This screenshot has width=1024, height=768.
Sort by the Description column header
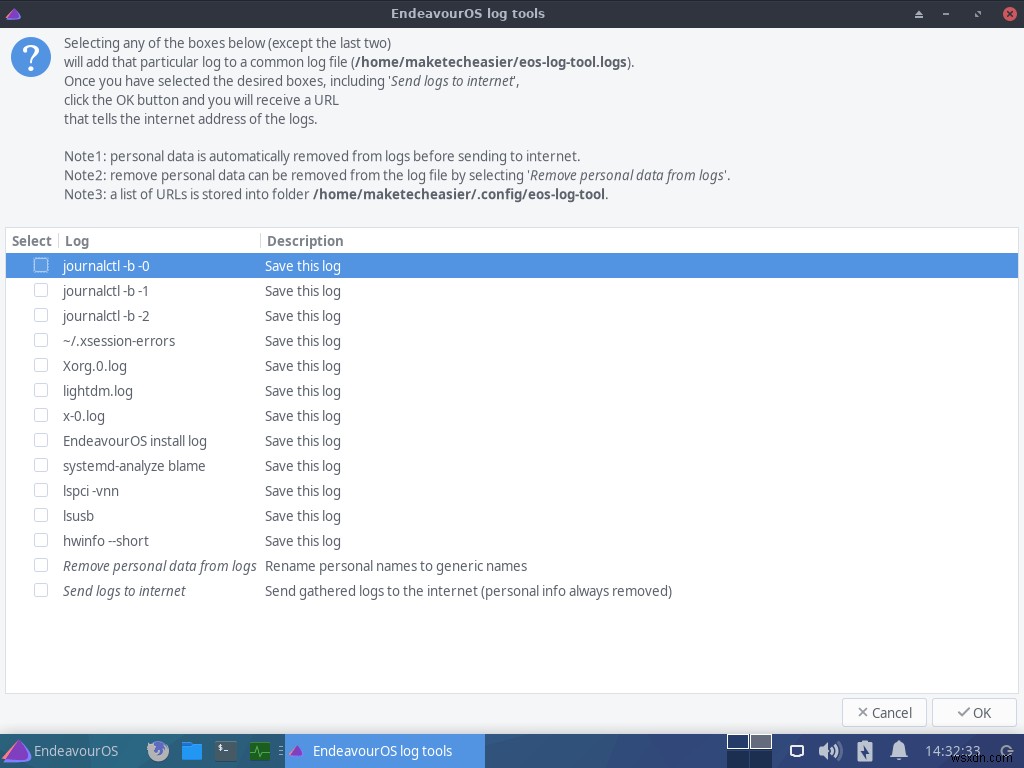click(x=639, y=241)
